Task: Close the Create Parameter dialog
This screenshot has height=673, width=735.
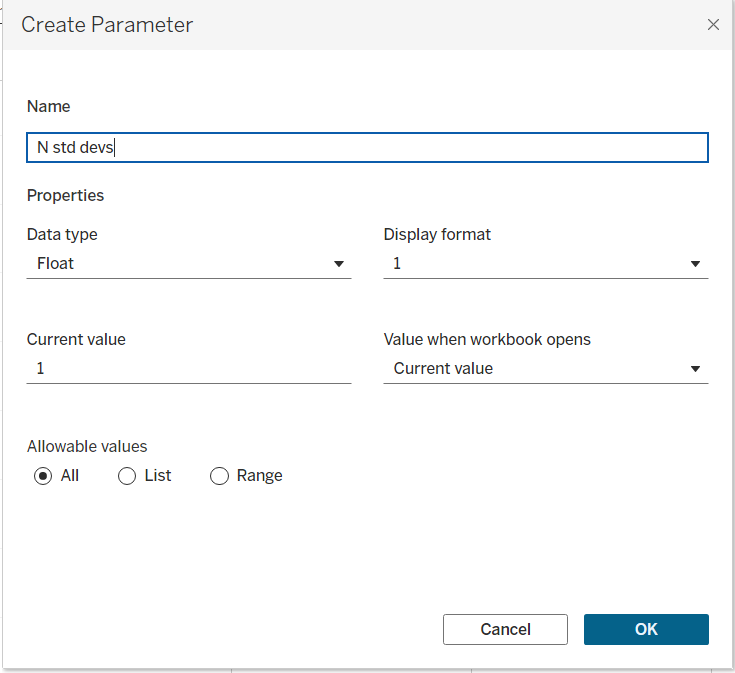Action: (x=713, y=25)
